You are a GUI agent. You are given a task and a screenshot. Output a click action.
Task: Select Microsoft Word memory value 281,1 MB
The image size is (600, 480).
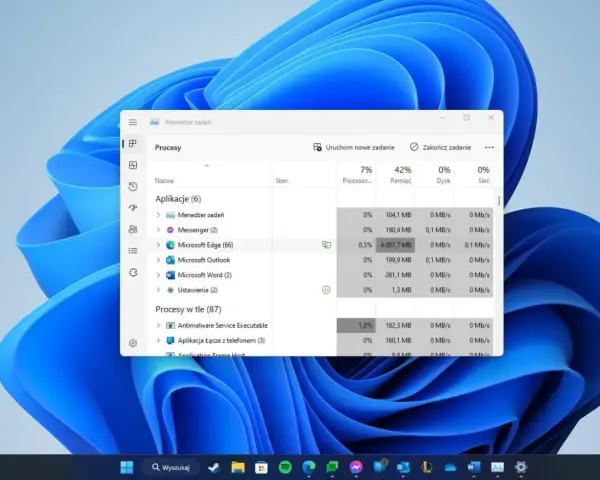point(398,275)
